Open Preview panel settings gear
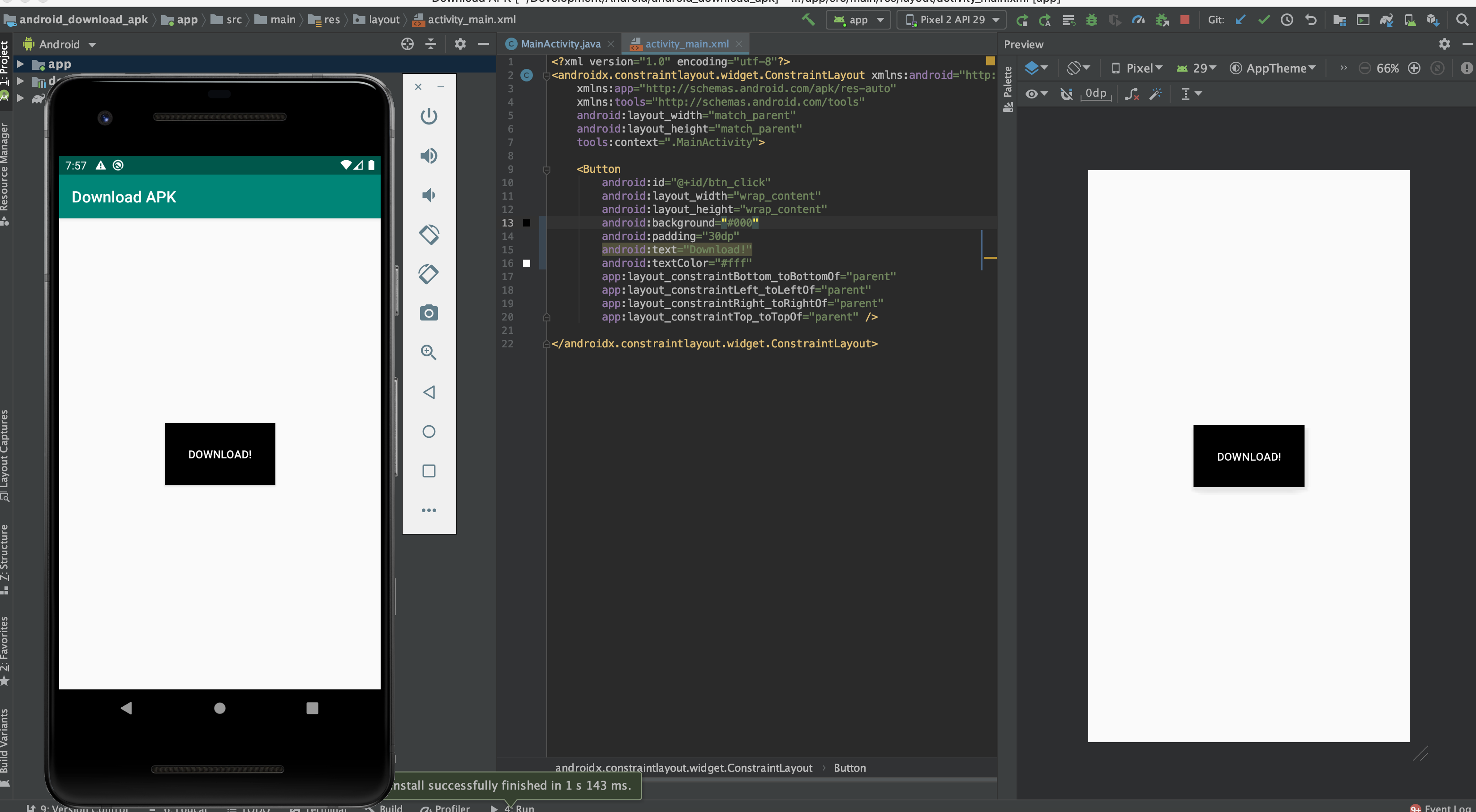The image size is (1476, 812). [1445, 44]
